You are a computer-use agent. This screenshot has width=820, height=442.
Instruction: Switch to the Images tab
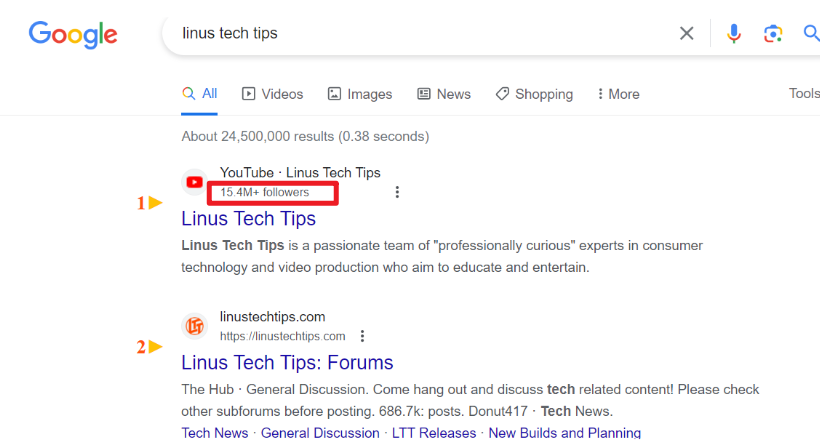coord(359,94)
